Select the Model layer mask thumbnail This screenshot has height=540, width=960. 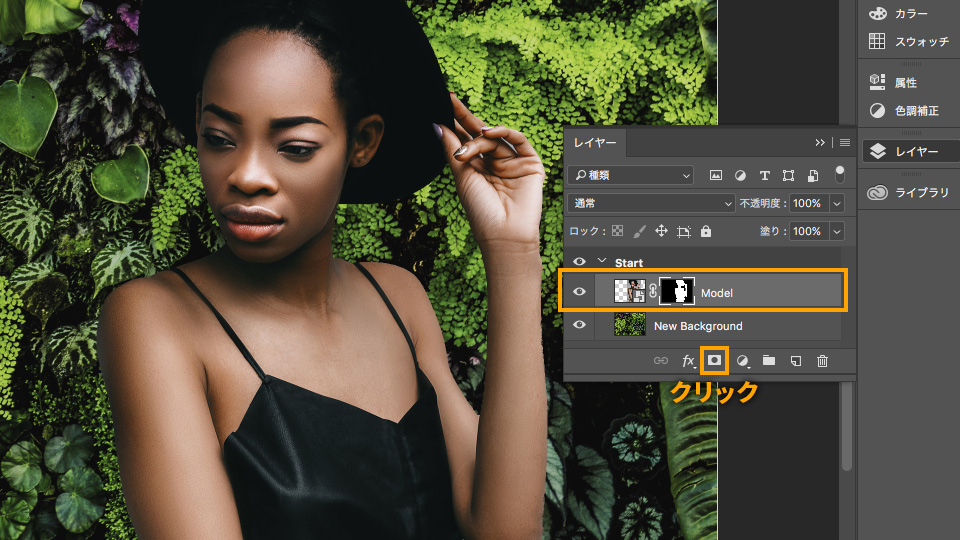point(677,291)
